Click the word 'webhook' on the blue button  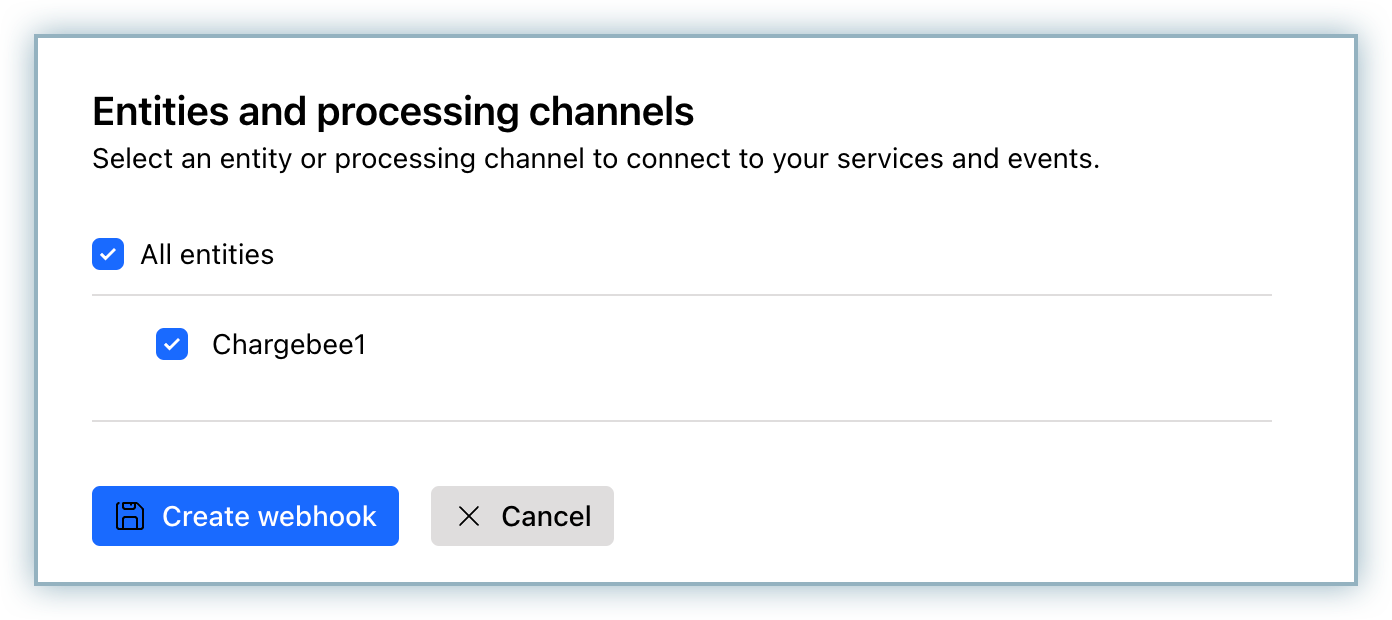click(x=317, y=516)
